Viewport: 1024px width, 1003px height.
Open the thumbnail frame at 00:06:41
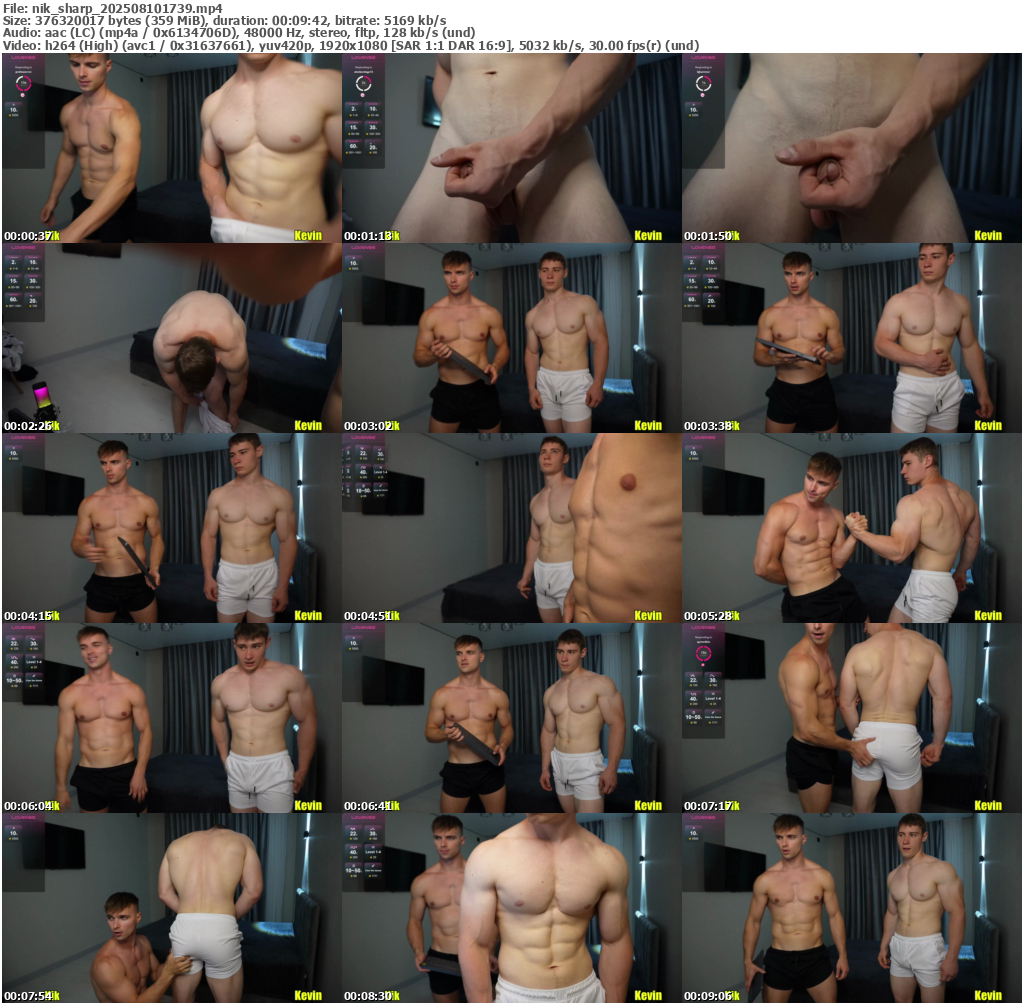pos(512,718)
